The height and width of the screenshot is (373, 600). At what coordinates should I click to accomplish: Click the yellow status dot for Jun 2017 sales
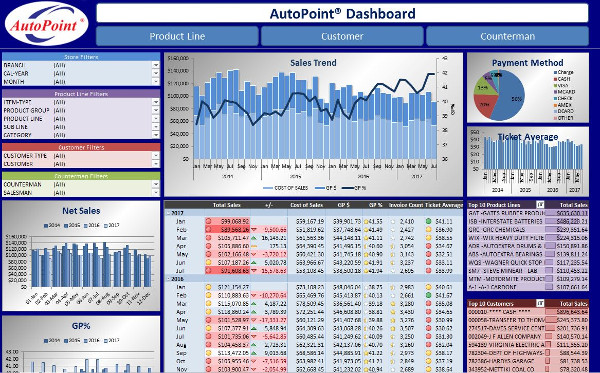[209, 262]
